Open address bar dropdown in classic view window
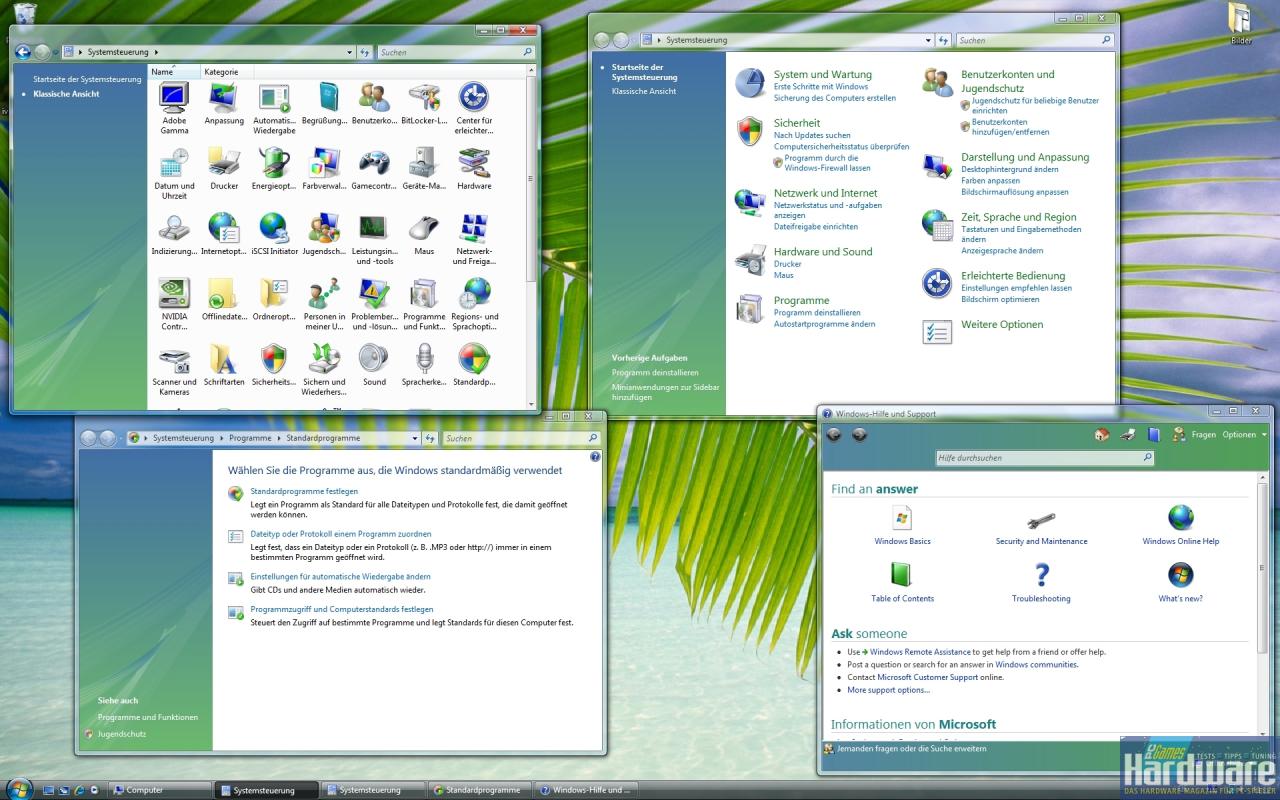Viewport: 1280px width, 800px height. point(350,52)
